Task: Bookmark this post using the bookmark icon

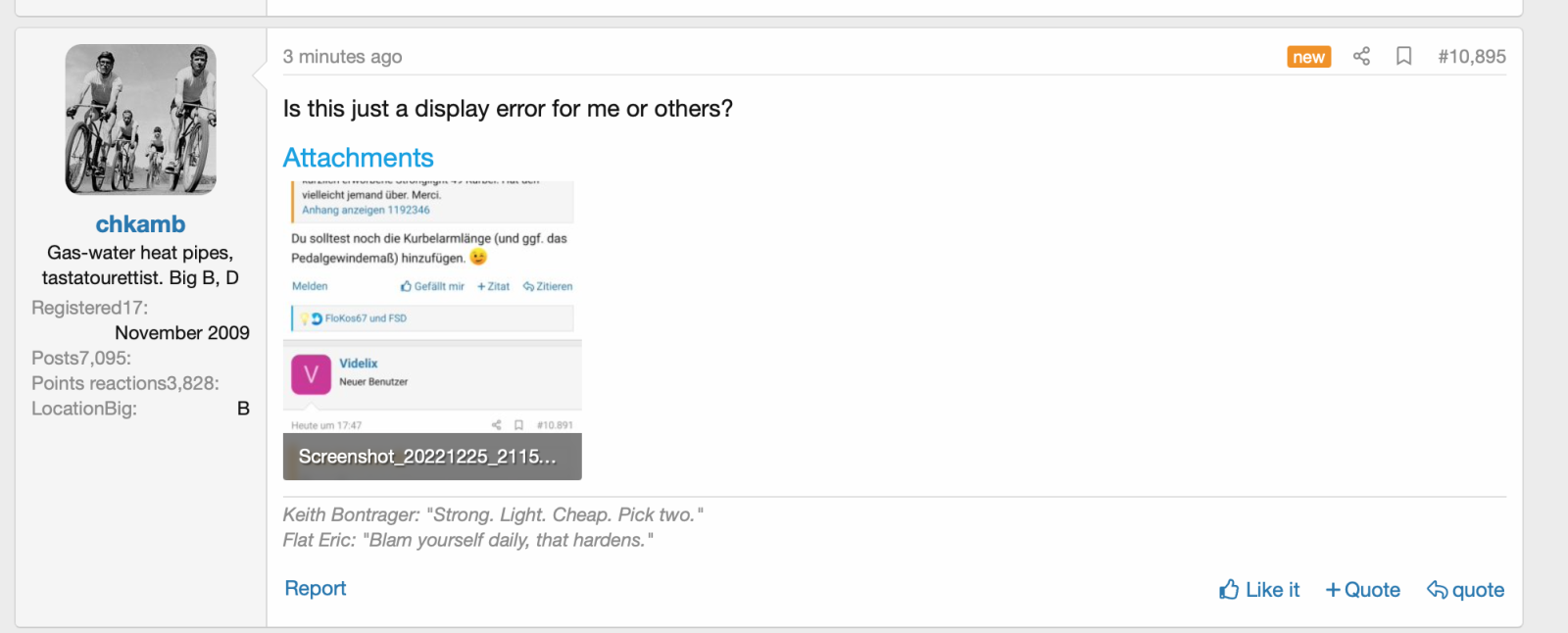Action: pyautogui.click(x=1403, y=56)
